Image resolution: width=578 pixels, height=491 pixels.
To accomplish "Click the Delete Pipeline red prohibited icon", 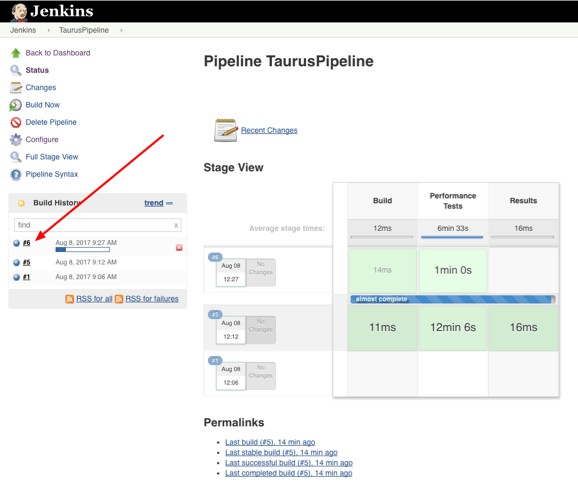I will point(16,122).
